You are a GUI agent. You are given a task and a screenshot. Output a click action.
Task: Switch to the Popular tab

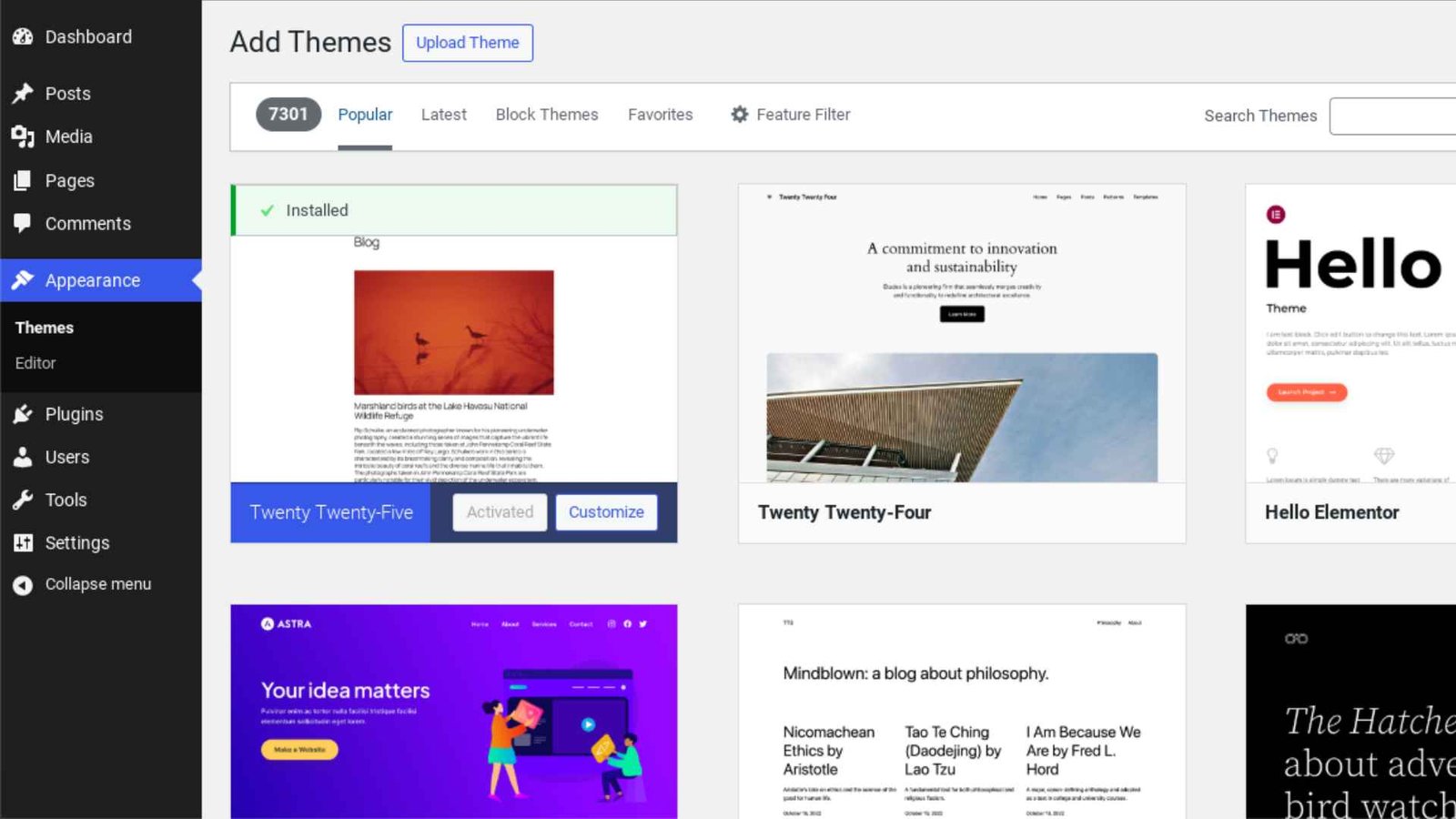pos(365,115)
